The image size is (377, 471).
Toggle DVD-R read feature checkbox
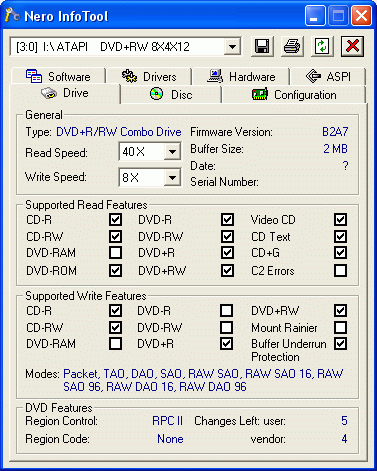[227, 220]
